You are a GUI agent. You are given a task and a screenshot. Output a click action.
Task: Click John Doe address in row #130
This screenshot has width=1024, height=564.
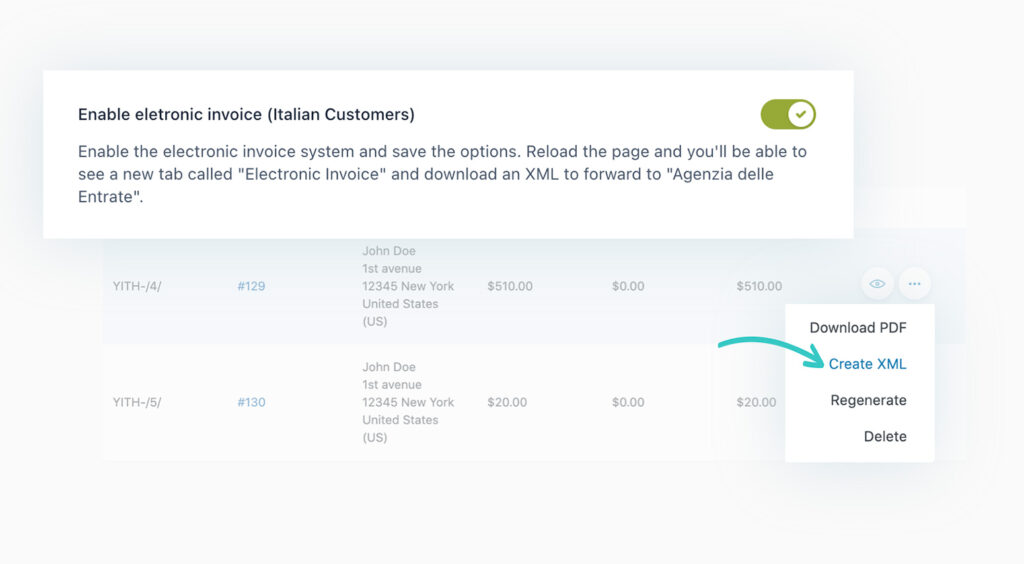(408, 402)
